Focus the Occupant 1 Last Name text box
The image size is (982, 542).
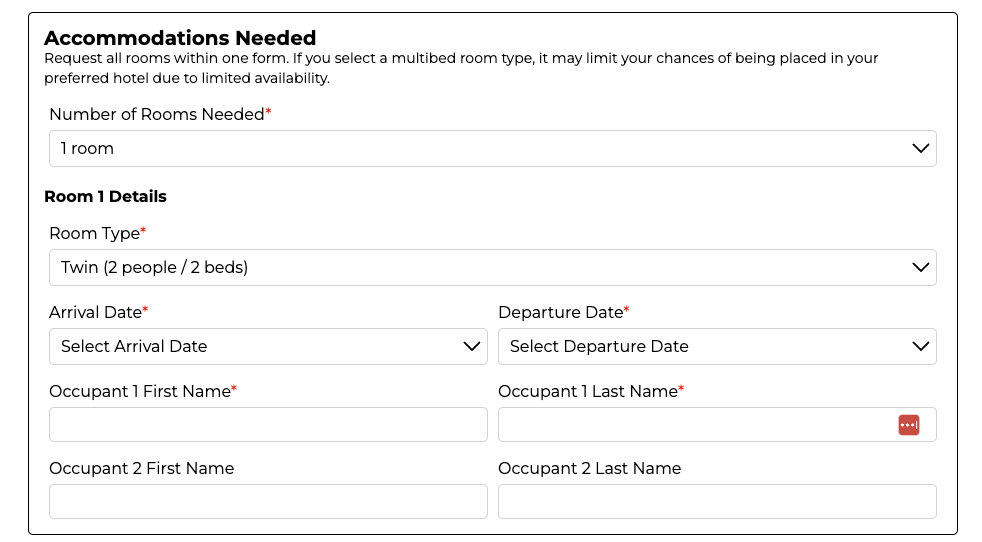(717, 425)
